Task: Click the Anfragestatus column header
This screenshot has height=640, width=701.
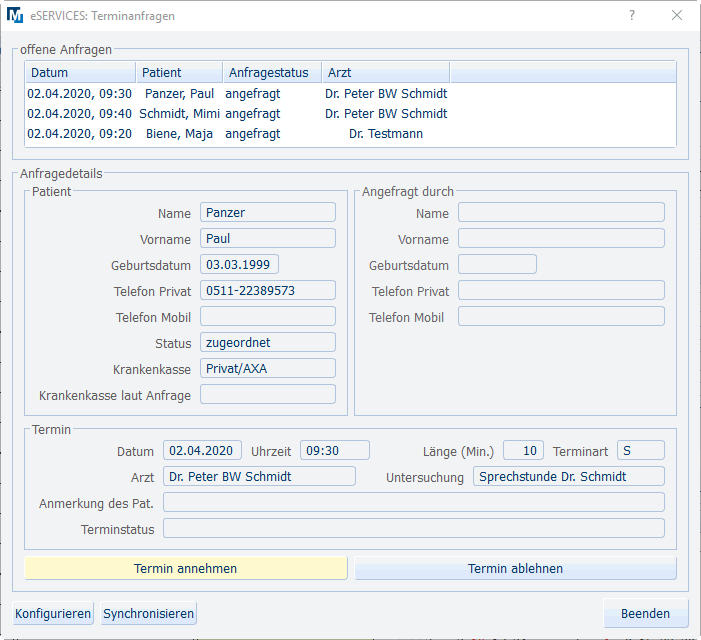Action: [271, 73]
